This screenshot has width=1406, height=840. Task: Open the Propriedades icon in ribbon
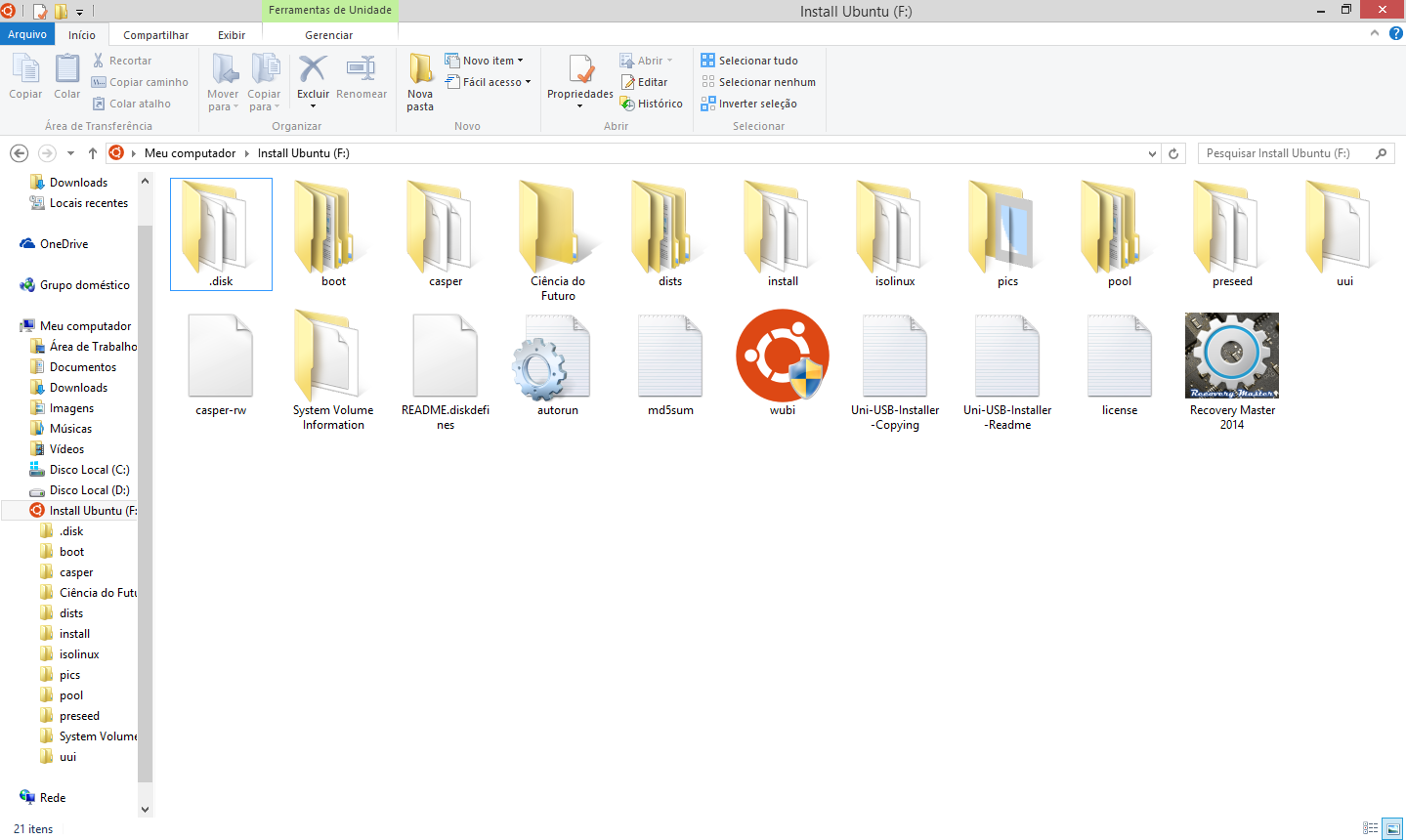(580, 71)
